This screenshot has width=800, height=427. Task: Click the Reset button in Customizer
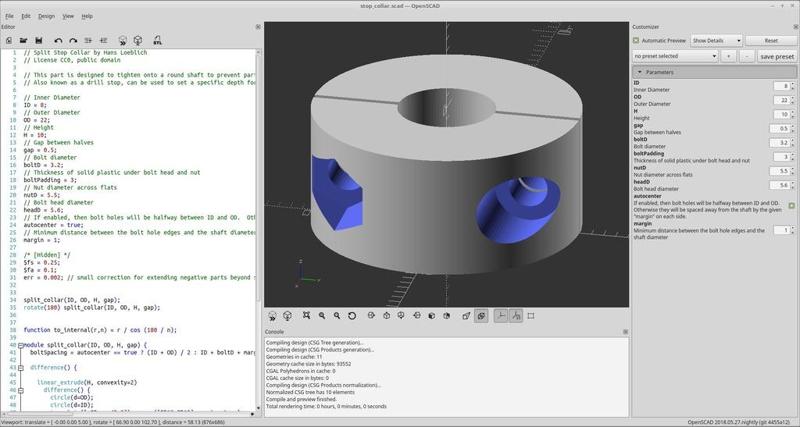[x=770, y=40]
